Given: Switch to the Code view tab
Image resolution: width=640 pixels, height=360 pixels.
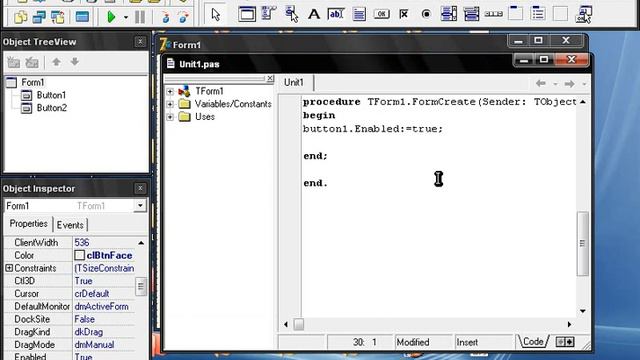Looking at the screenshot, I should [533, 342].
